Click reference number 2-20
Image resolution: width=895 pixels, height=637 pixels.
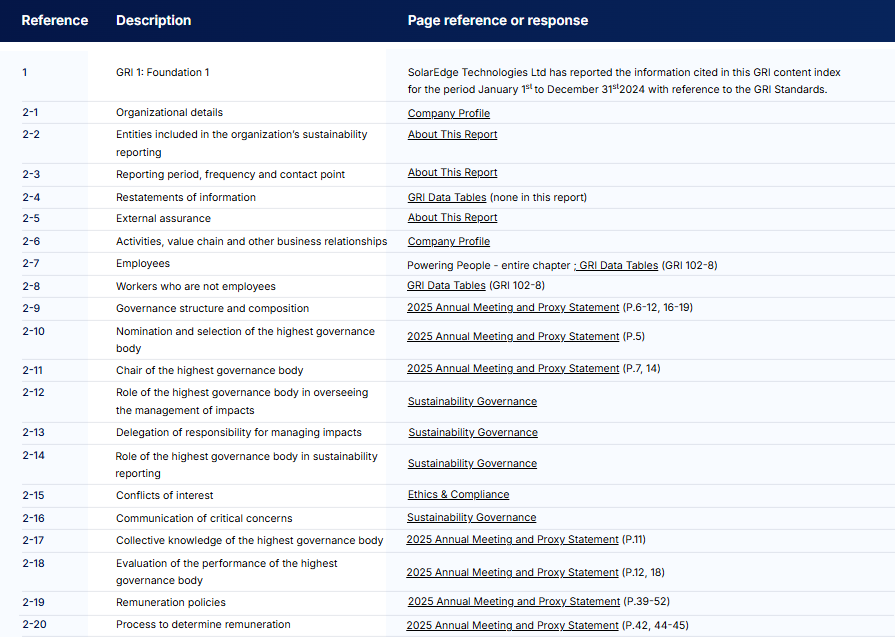[34, 624]
